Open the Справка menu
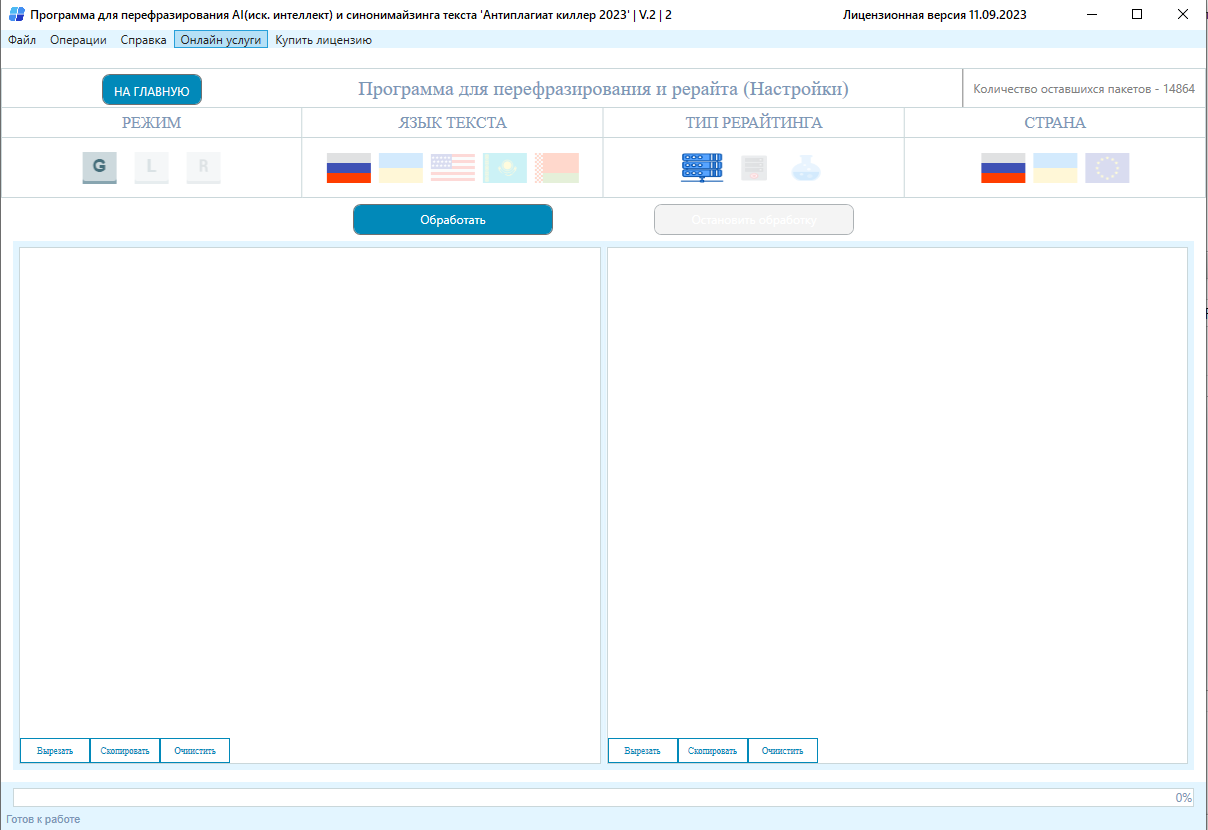 [143, 40]
